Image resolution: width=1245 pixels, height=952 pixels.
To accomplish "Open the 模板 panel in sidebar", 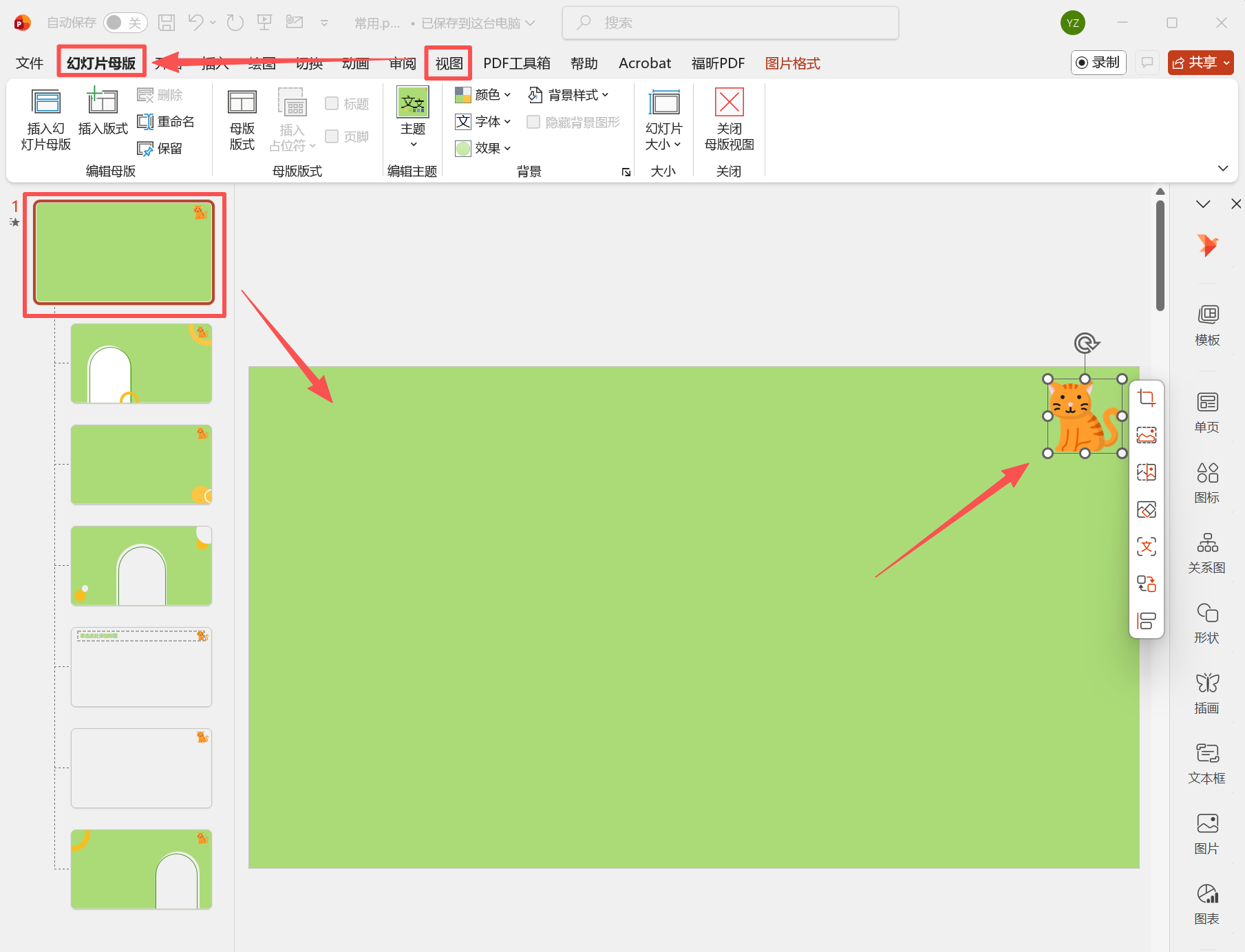I will [1207, 324].
